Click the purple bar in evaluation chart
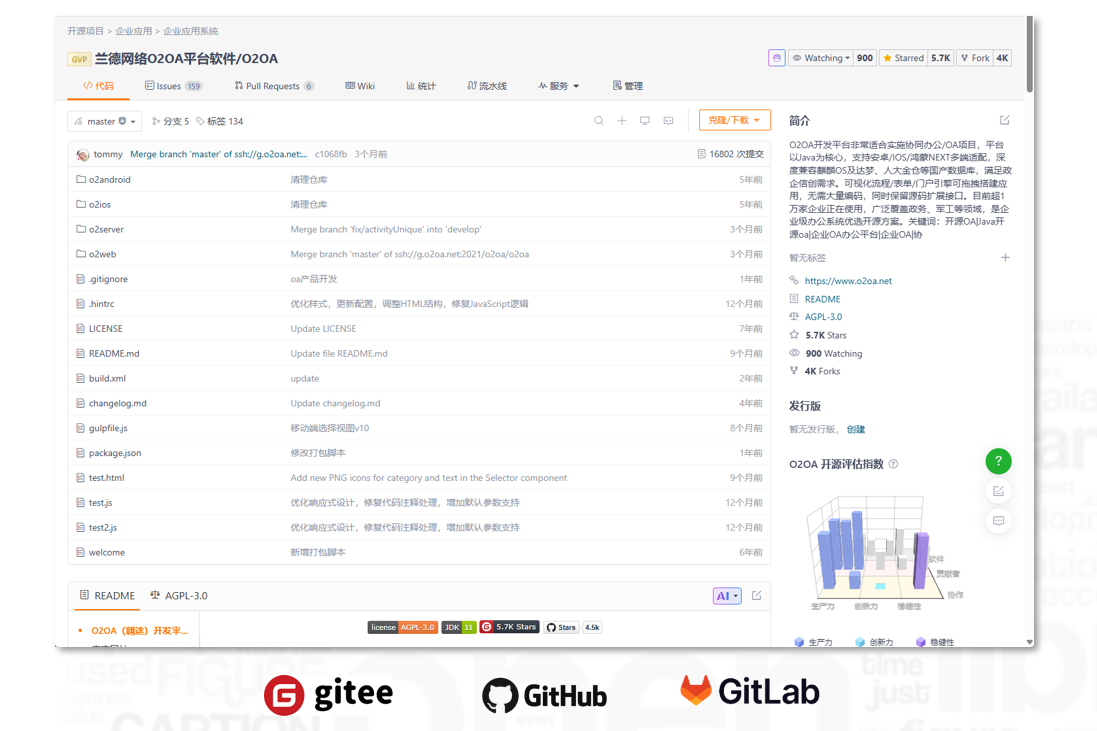 [920, 560]
